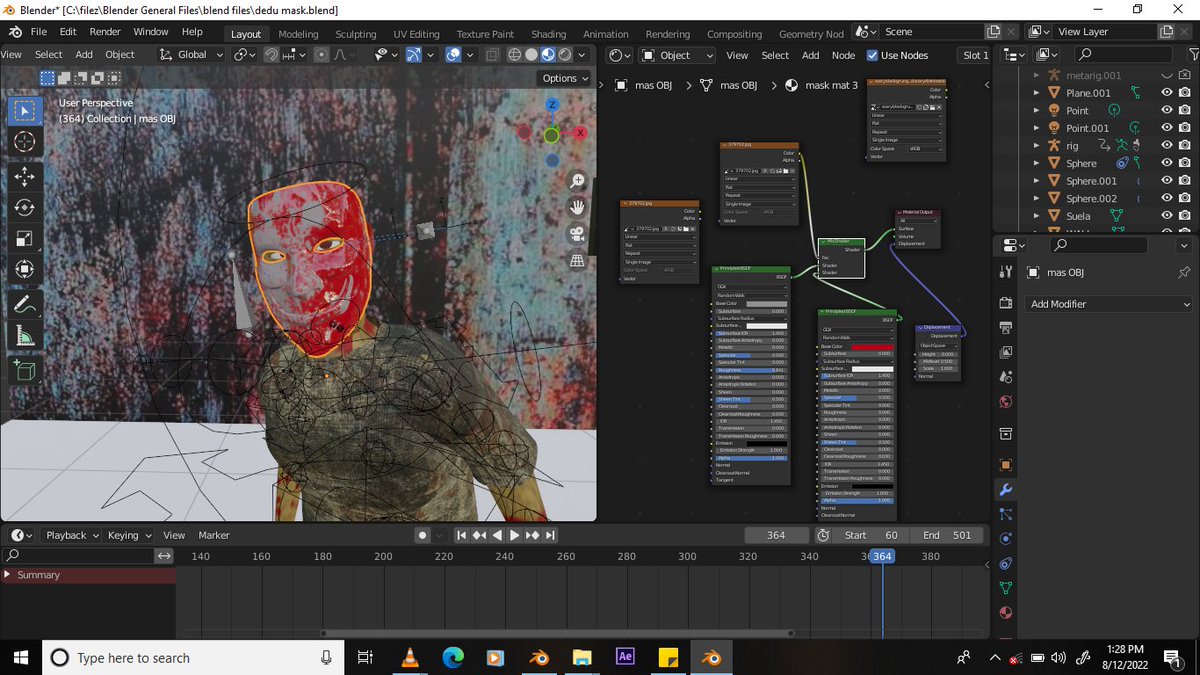
Task: Open the Physics properties tab
Action: pos(1006,539)
